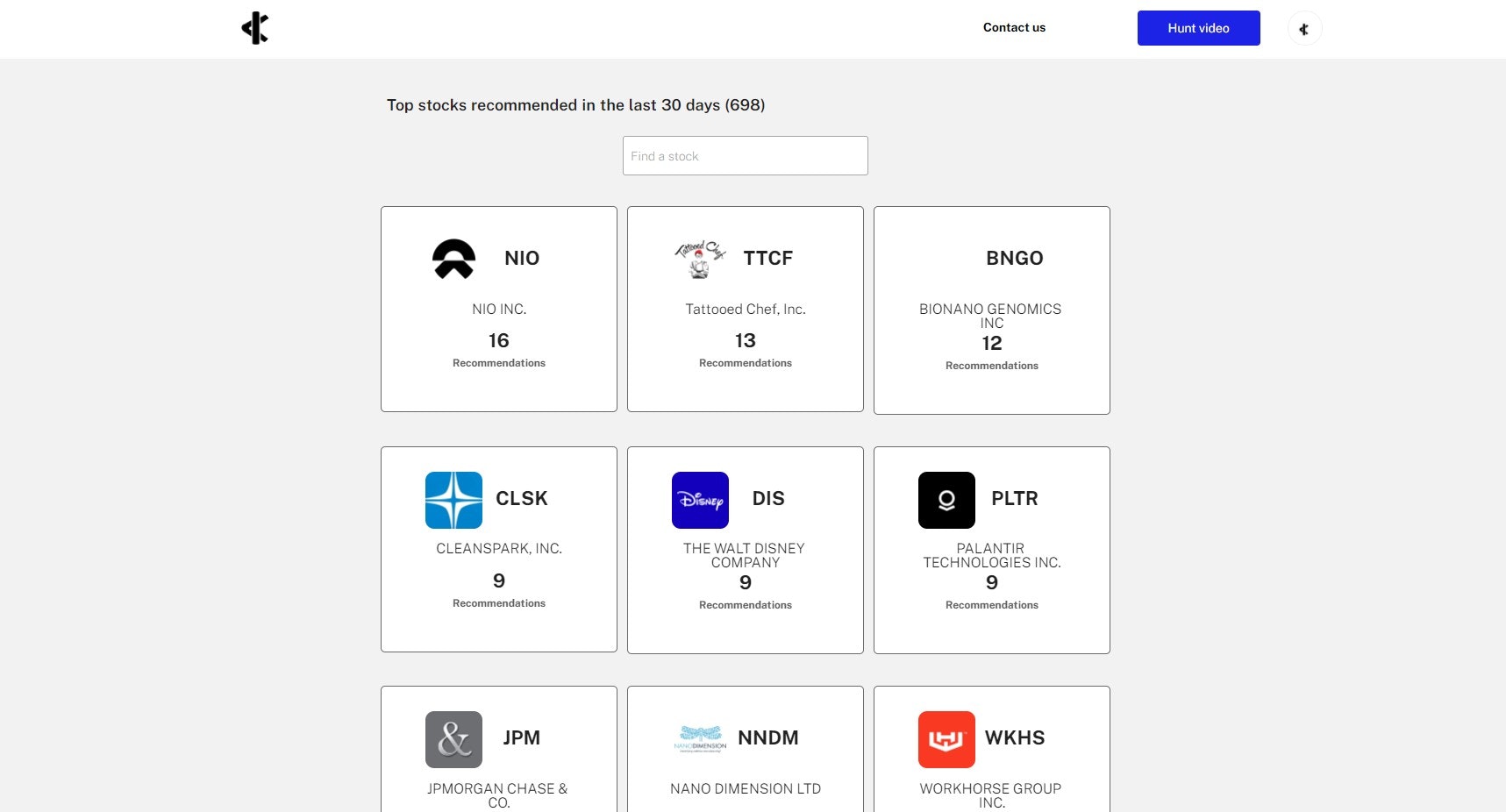Click BNGO's 12 recommendations count
The width and height of the screenshot is (1506, 812).
(x=992, y=343)
